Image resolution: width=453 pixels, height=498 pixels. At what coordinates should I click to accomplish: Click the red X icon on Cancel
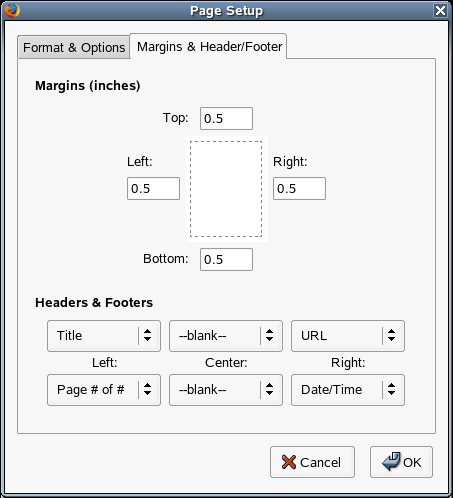pos(289,462)
